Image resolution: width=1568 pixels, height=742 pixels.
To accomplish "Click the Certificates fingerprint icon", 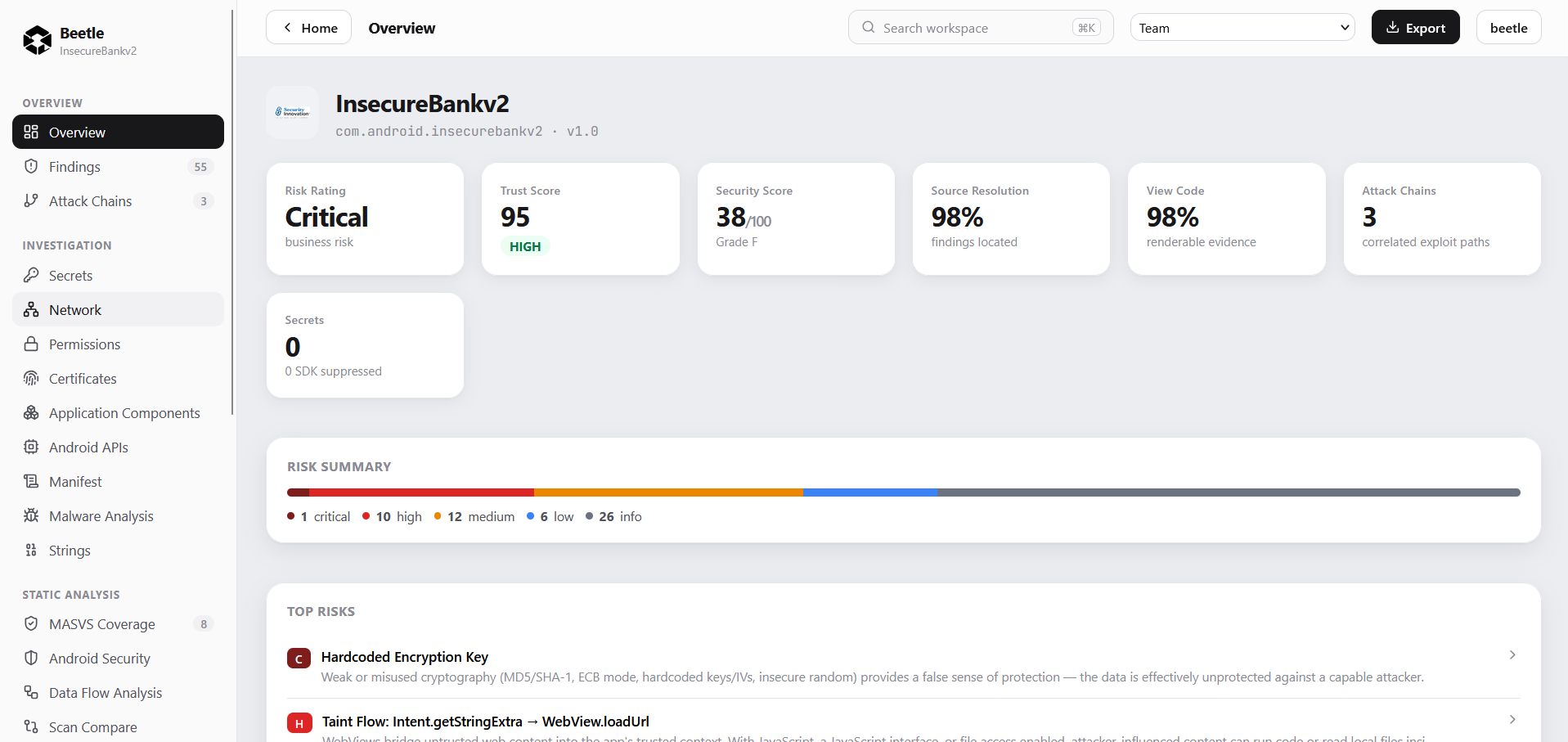I will 31,378.
